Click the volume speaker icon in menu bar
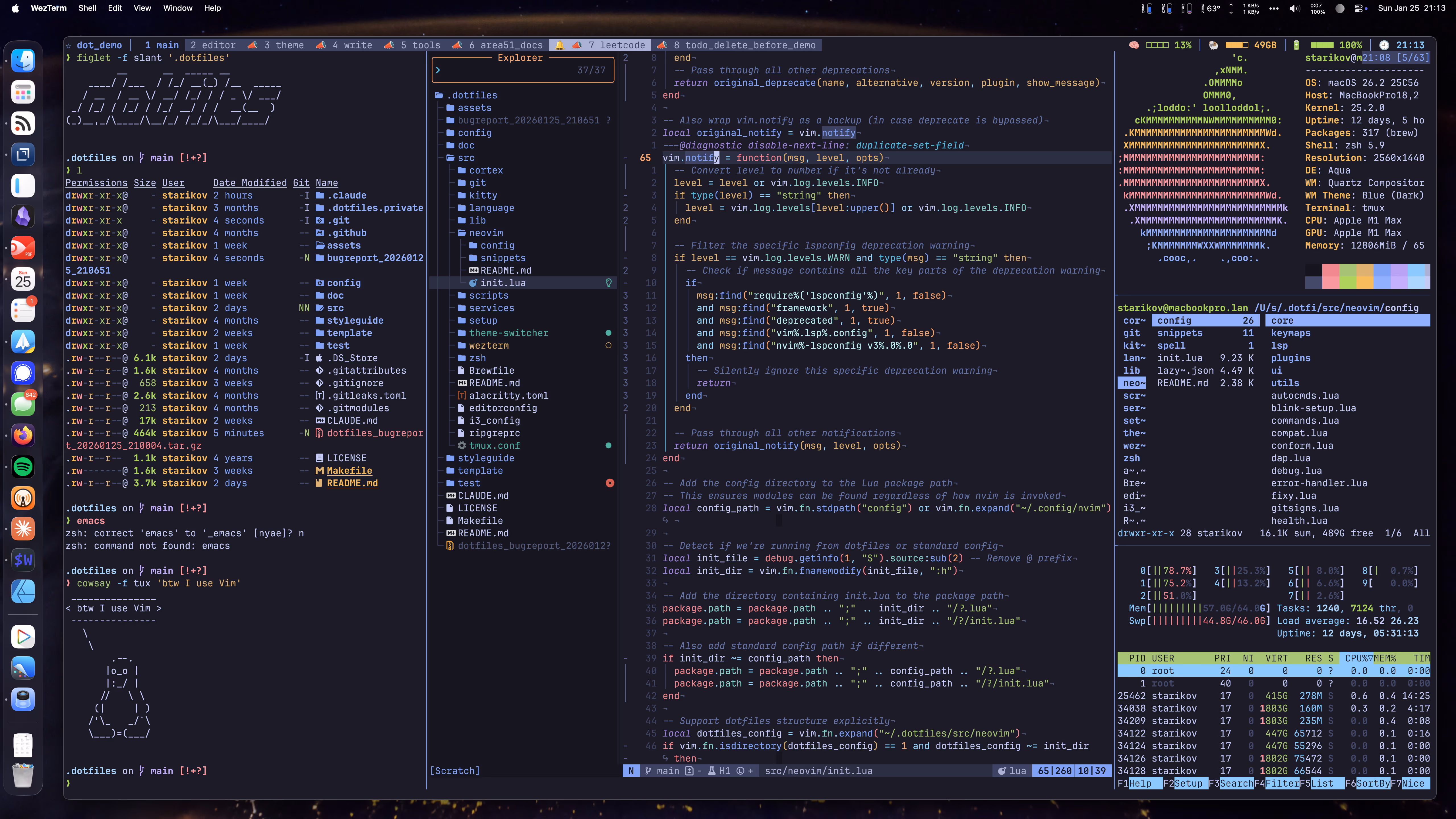The width and height of the screenshot is (1456, 819). (x=1294, y=8)
